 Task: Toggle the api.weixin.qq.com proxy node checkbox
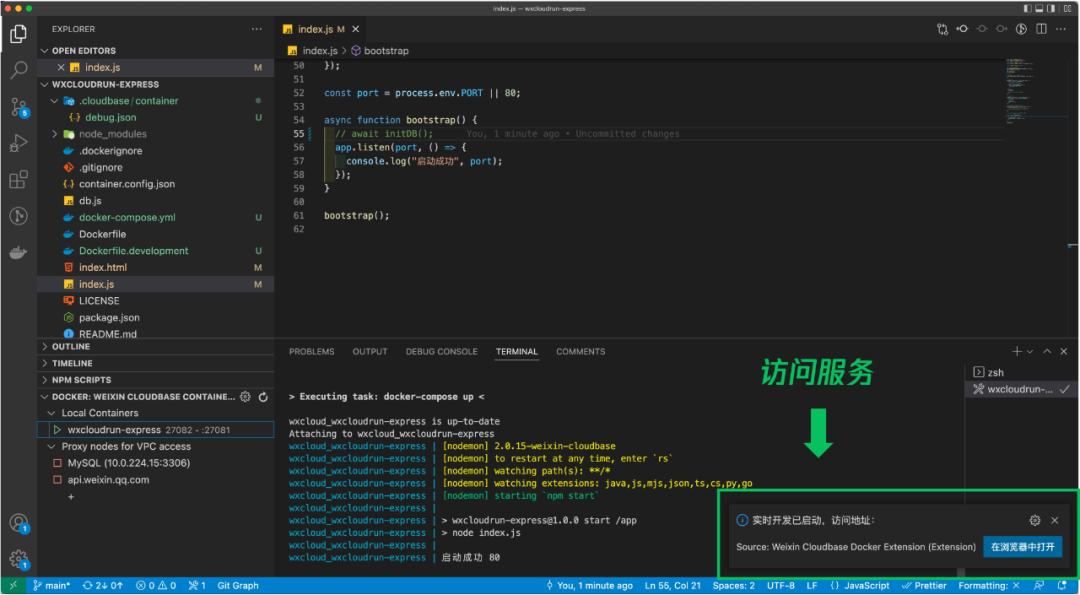[x=57, y=479]
